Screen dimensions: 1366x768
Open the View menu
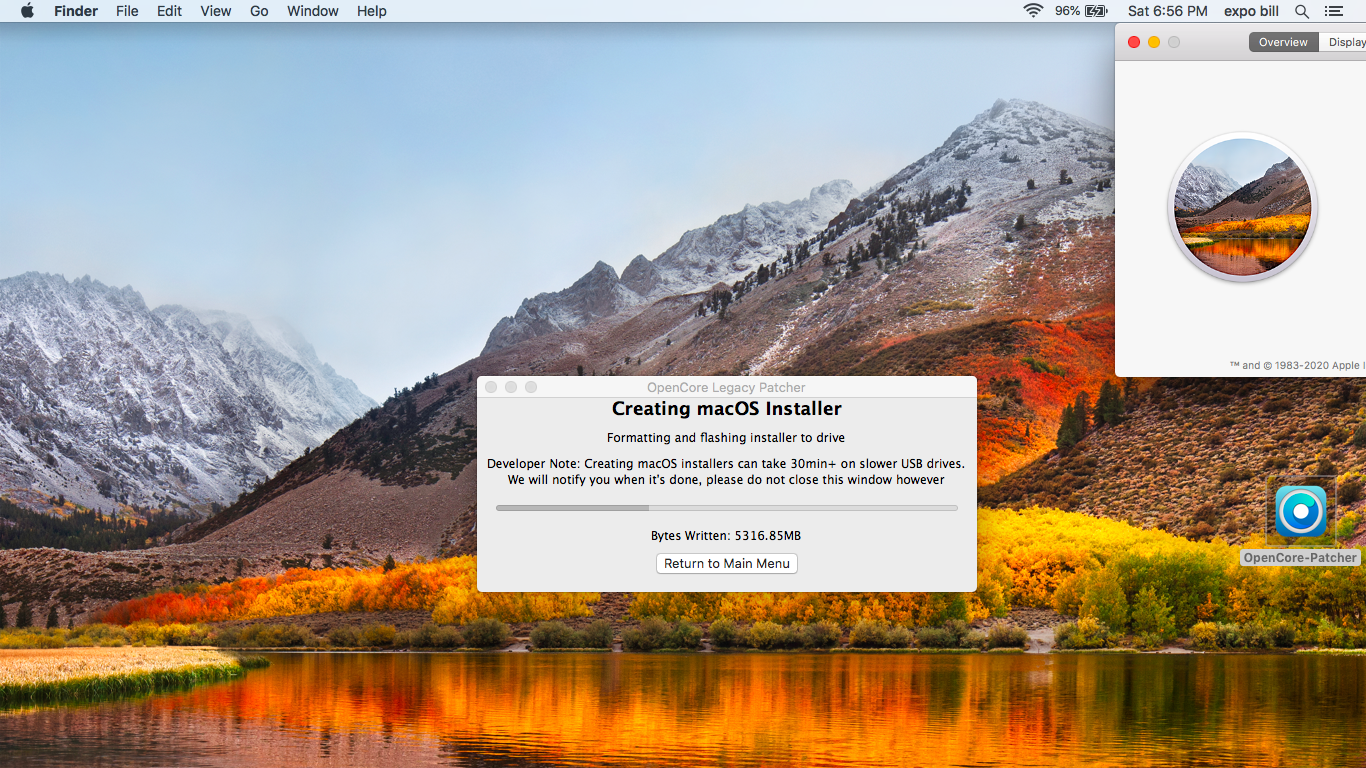click(215, 11)
